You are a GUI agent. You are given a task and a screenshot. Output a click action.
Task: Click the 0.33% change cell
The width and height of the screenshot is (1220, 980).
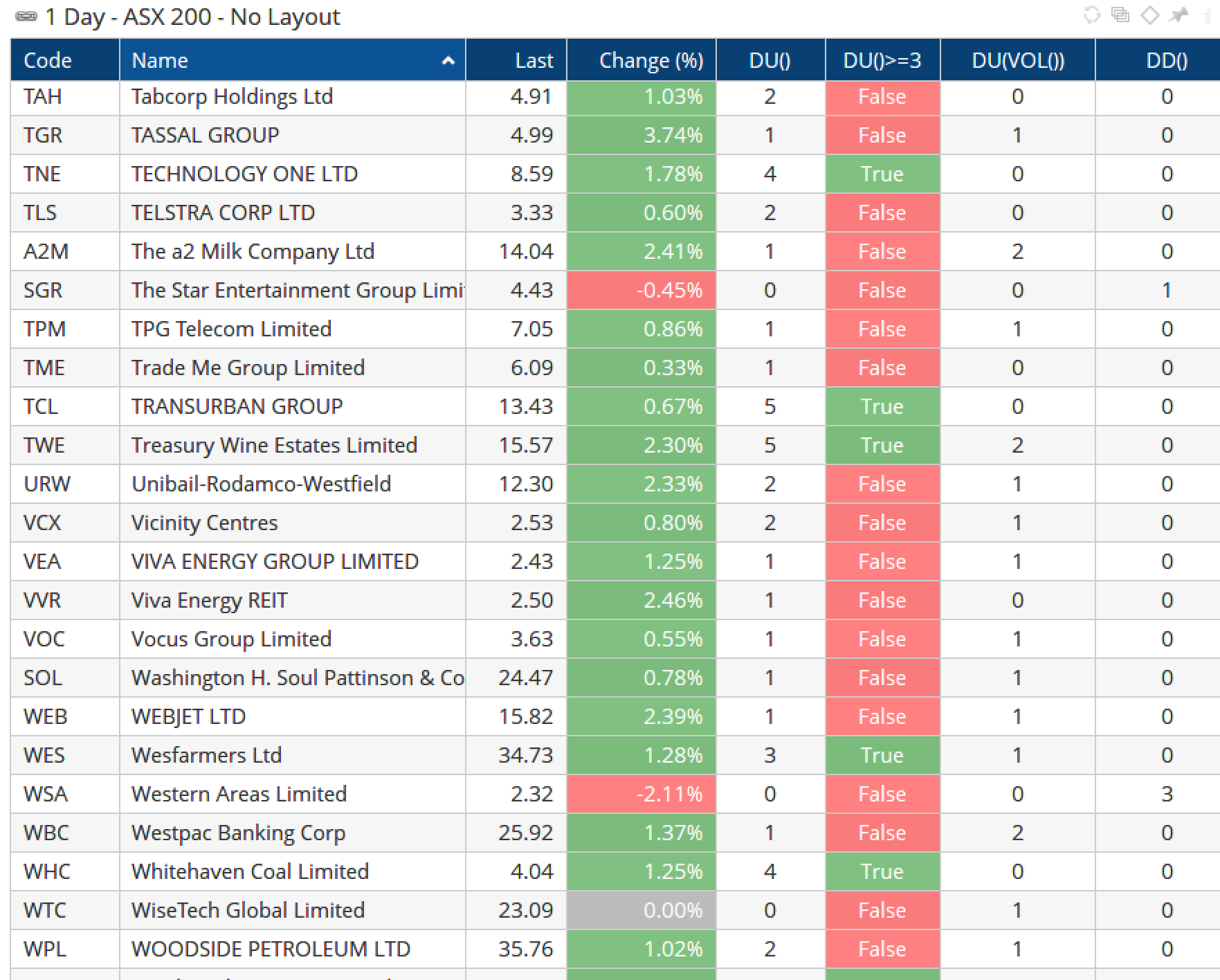[641, 367]
